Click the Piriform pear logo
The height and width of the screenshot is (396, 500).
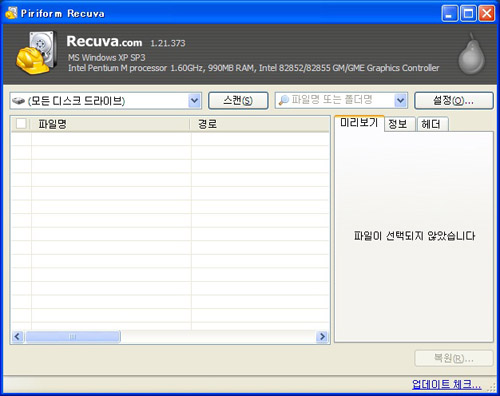tap(471, 54)
